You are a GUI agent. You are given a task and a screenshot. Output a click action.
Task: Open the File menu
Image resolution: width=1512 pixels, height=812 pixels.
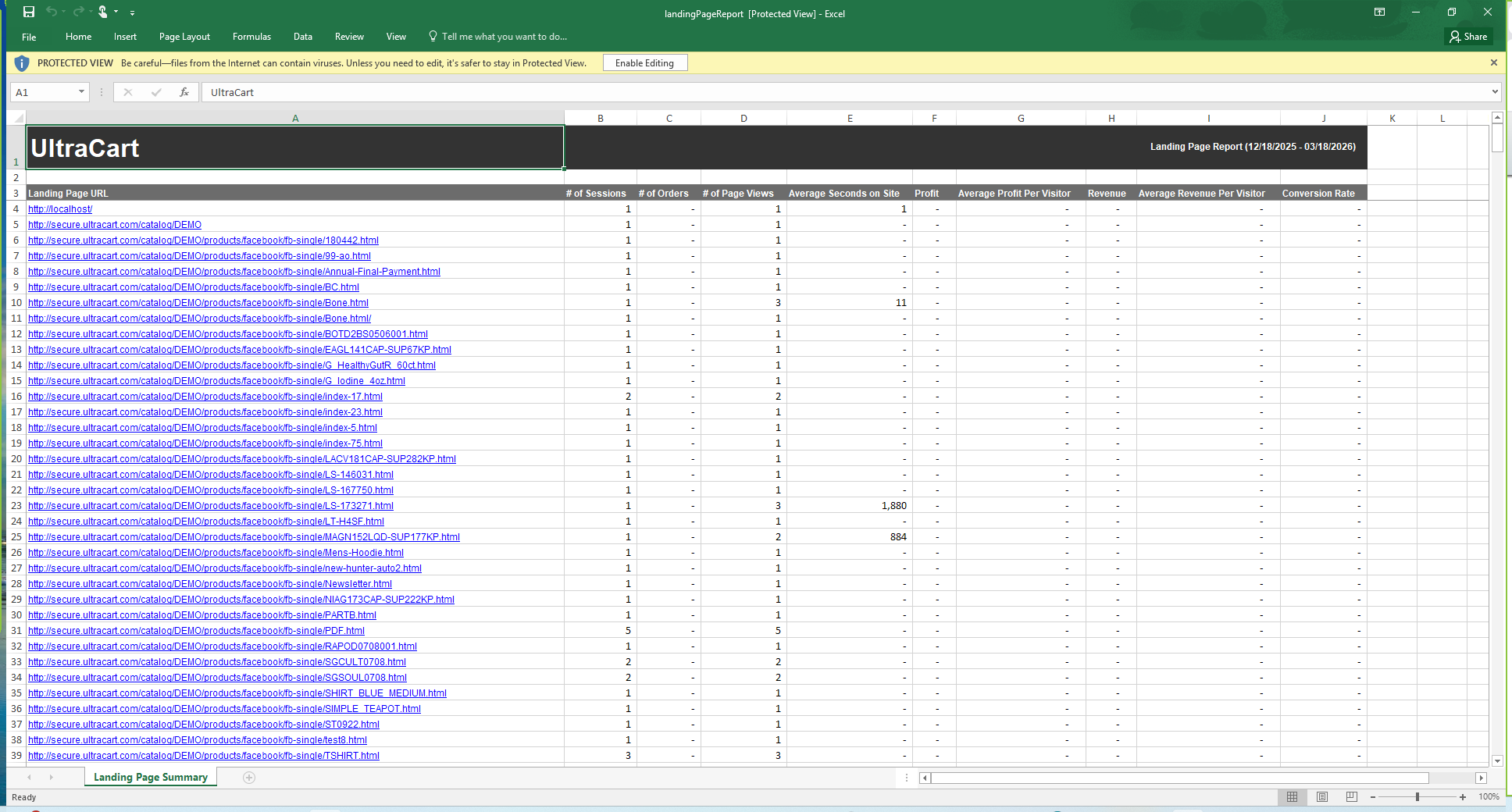click(x=29, y=37)
